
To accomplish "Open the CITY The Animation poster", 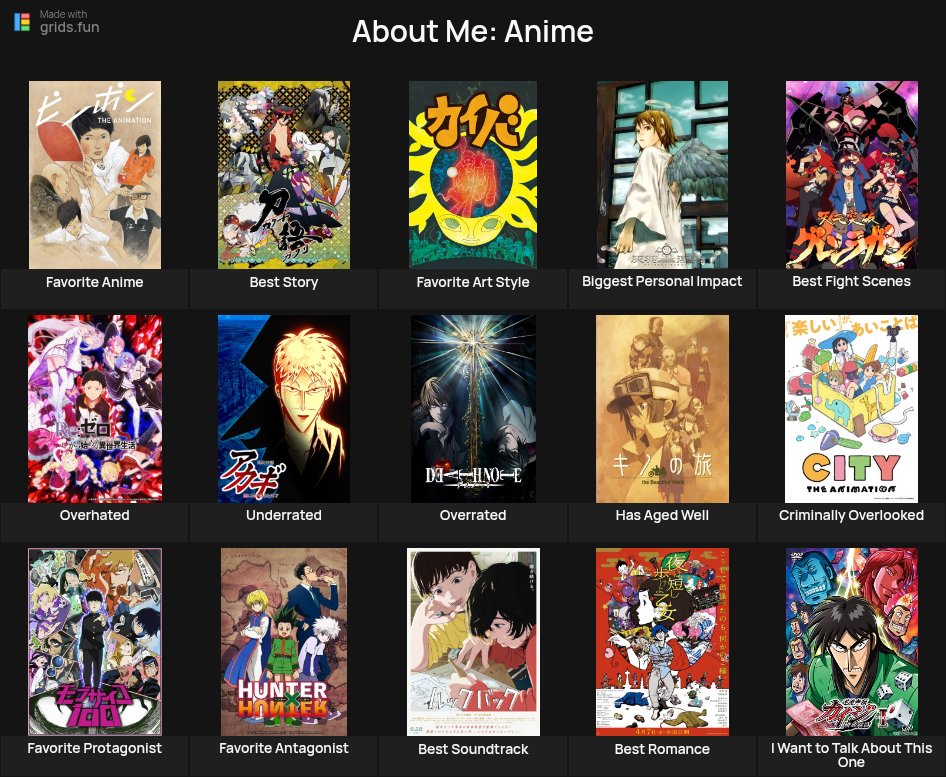I will click(x=851, y=408).
